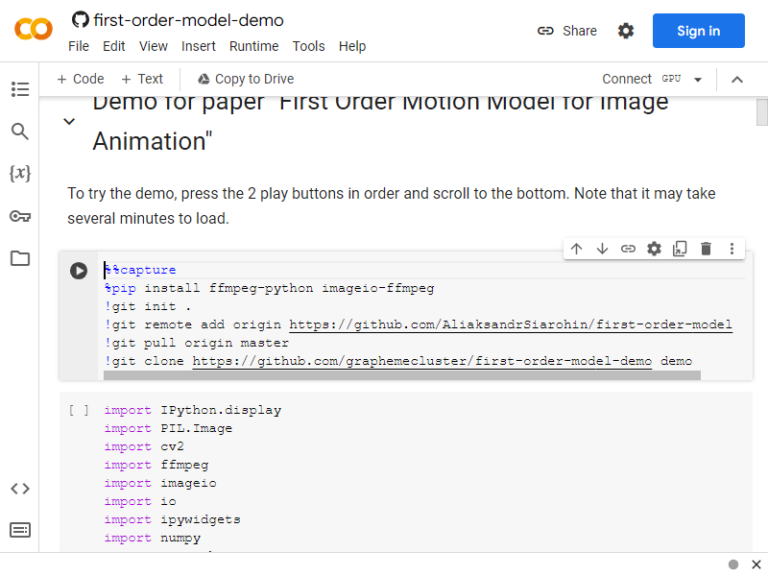Open the variables {x} panel
768x576 pixels.
(x=20, y=173)
